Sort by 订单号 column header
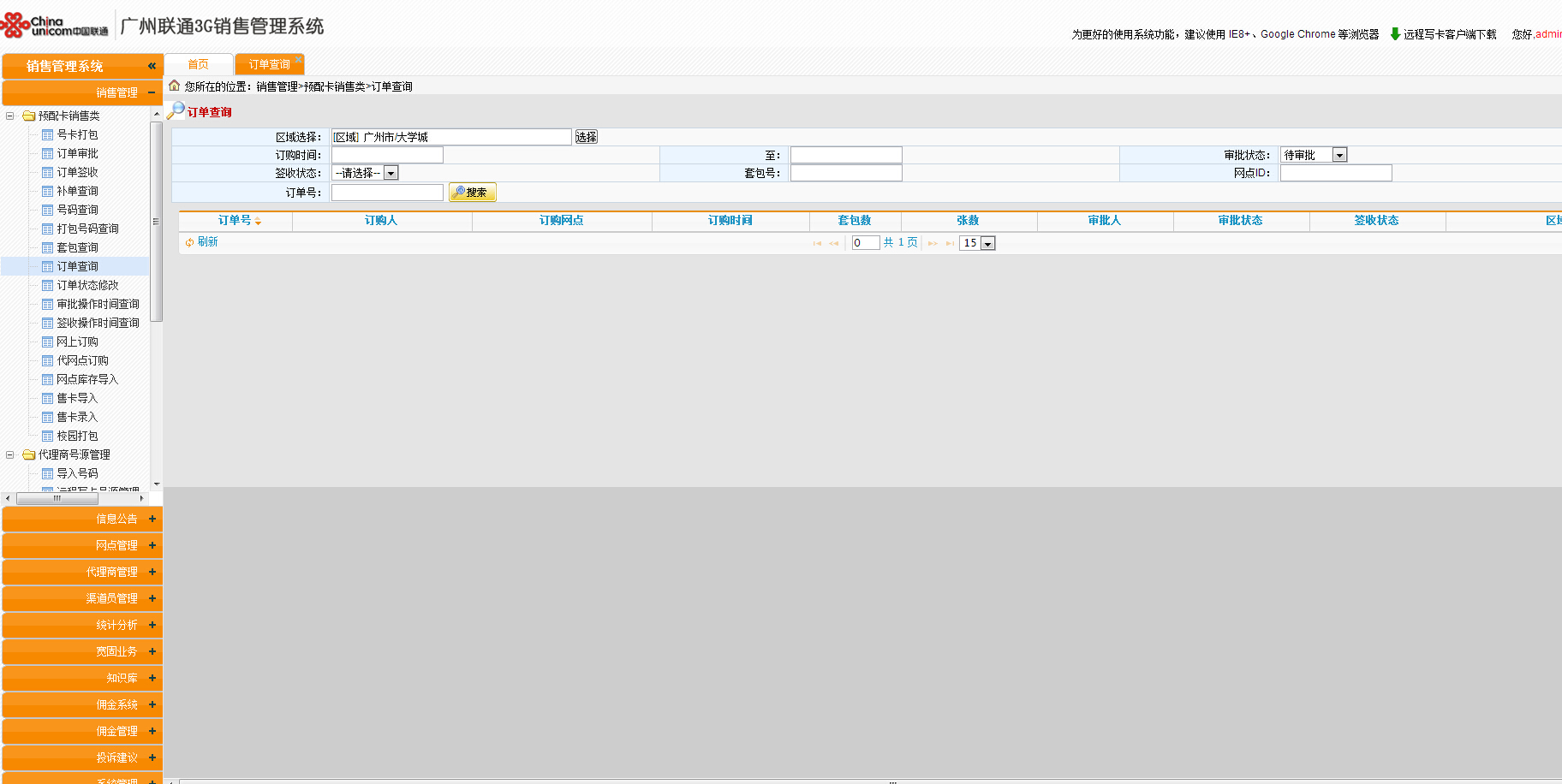 click(235, 221)
